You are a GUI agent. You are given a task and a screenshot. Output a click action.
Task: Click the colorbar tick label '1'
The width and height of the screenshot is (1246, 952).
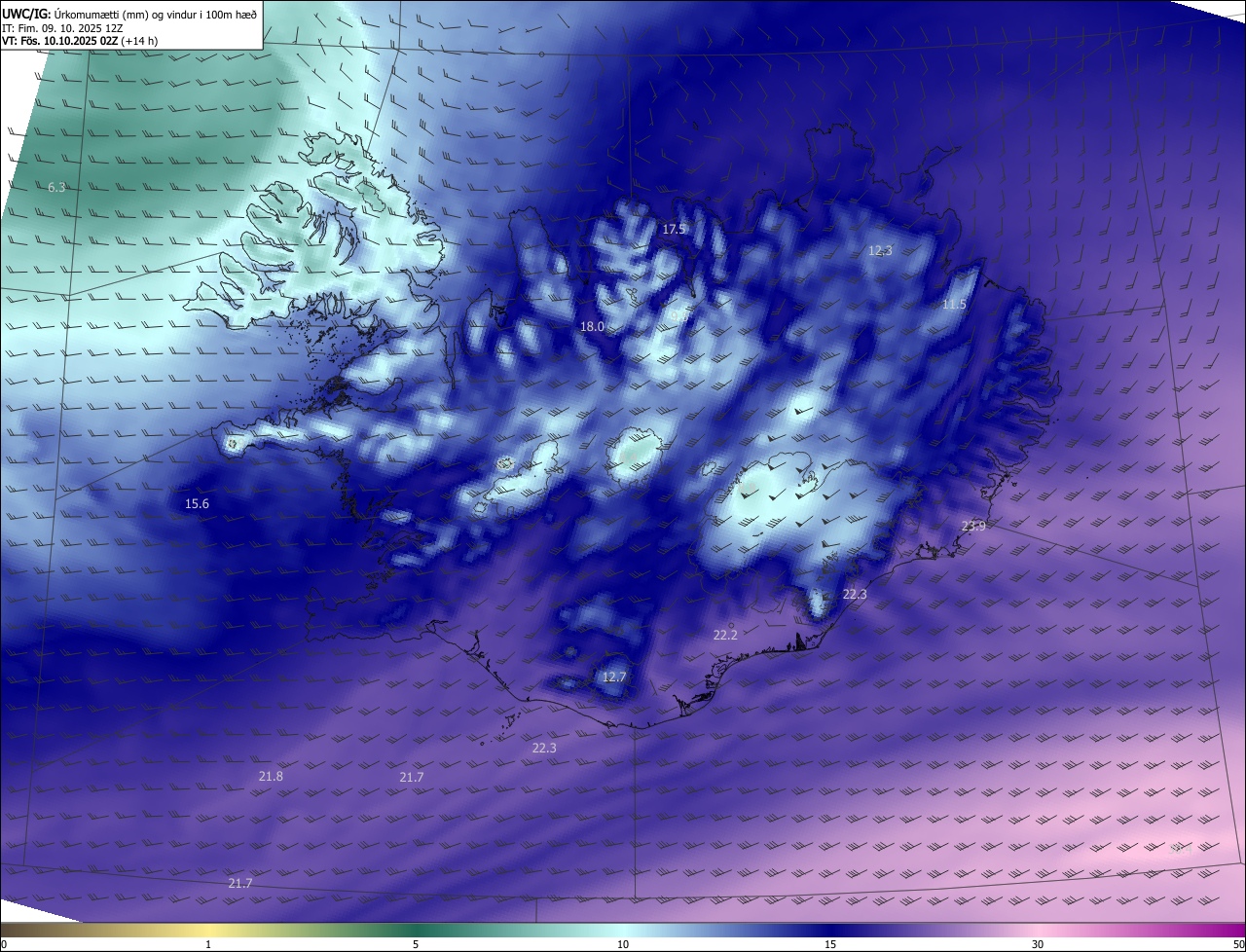[209, 945]
